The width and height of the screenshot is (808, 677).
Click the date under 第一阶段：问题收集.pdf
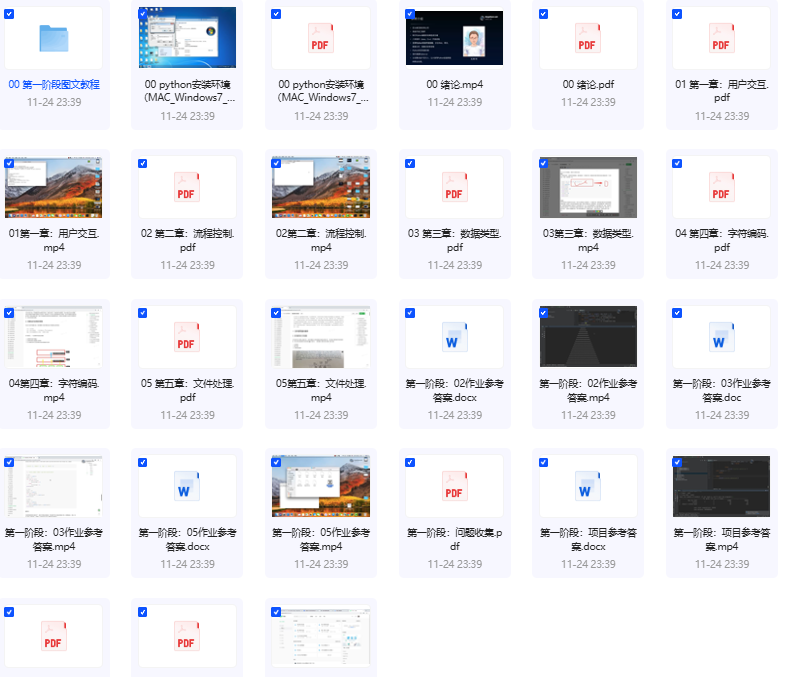click(x=454, y=564)
